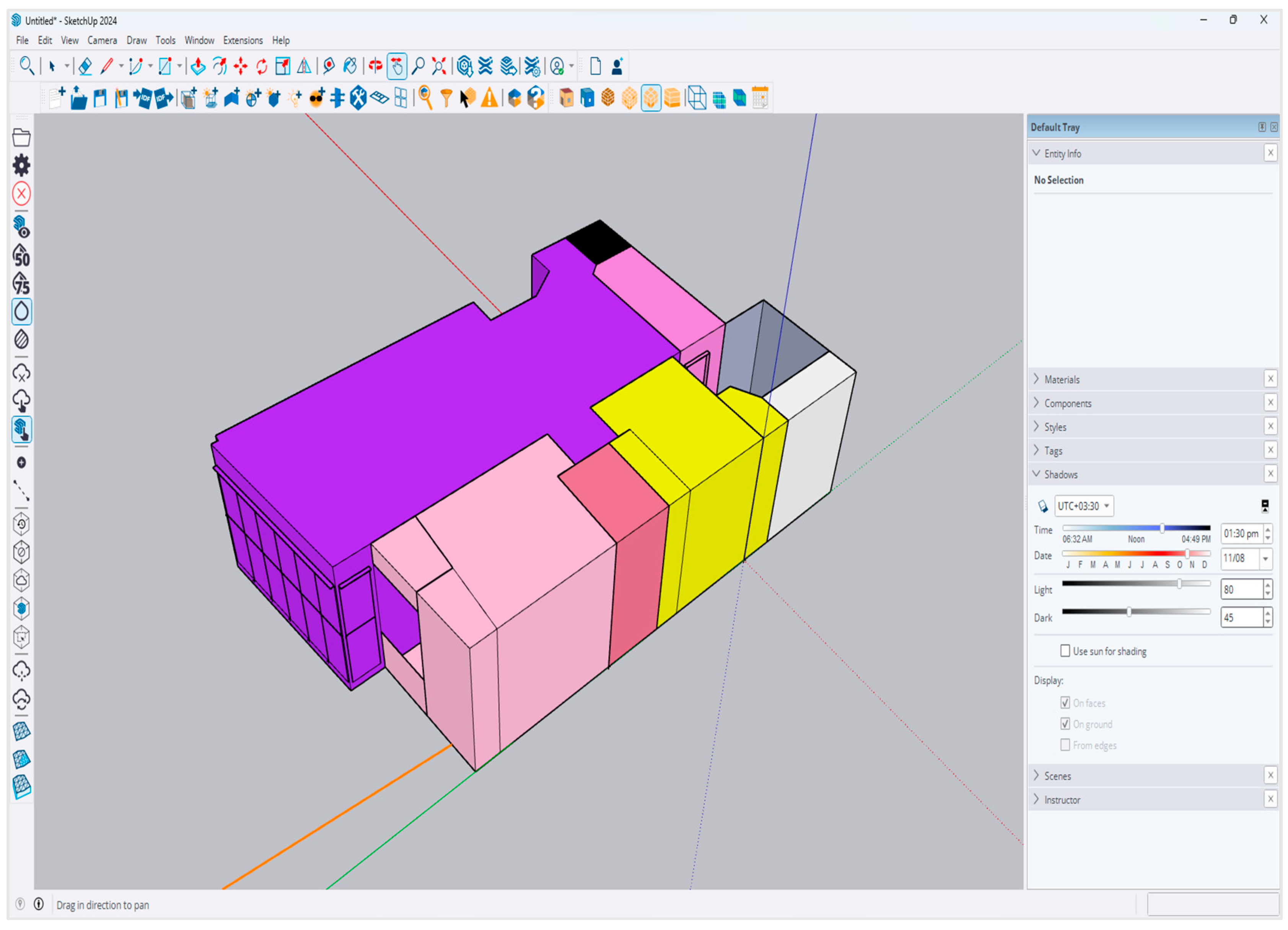
Task: Select the Eraser tool
Action: click(85, 67)
